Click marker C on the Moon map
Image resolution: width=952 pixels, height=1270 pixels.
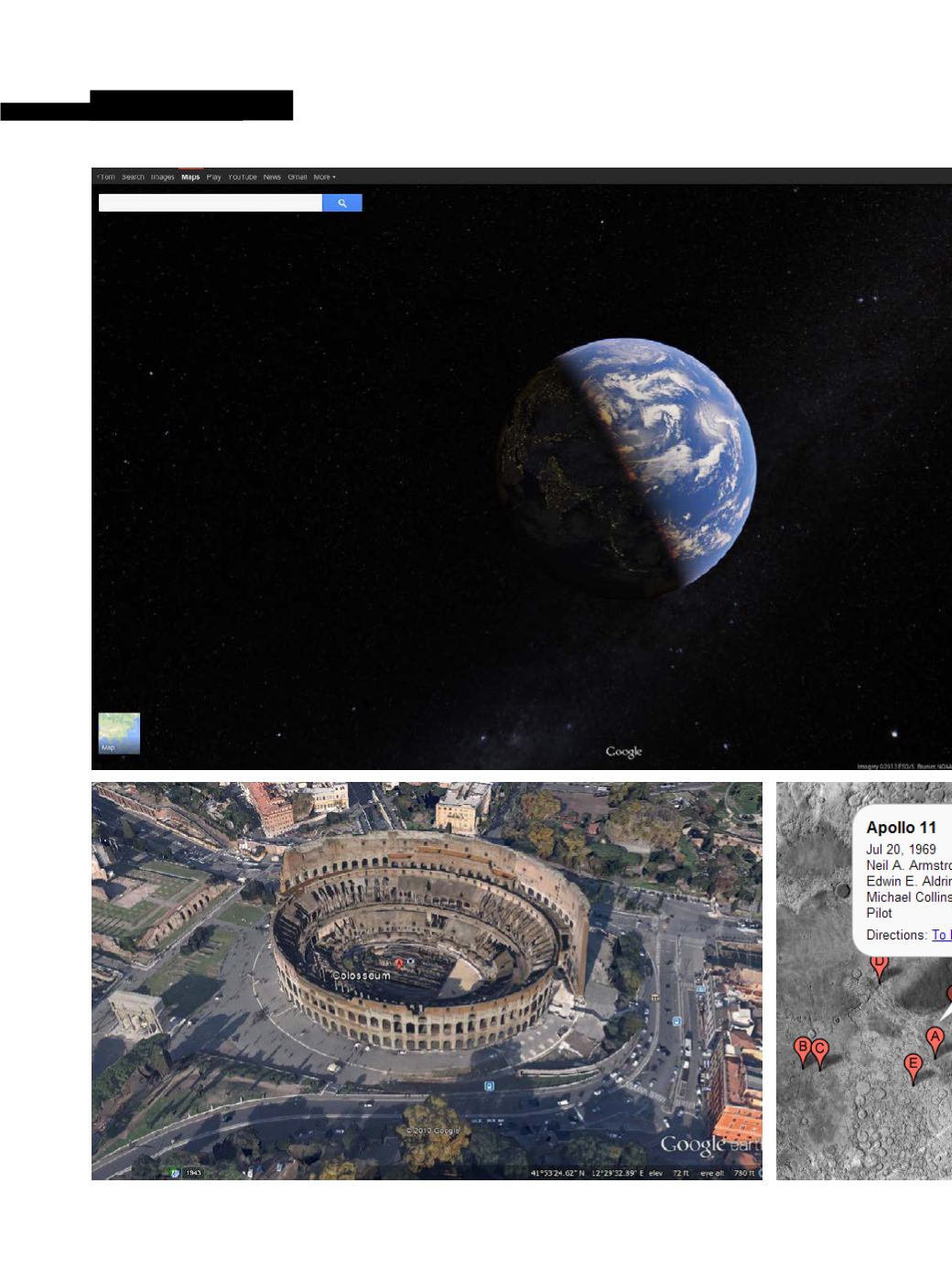tap(820, 1054)
